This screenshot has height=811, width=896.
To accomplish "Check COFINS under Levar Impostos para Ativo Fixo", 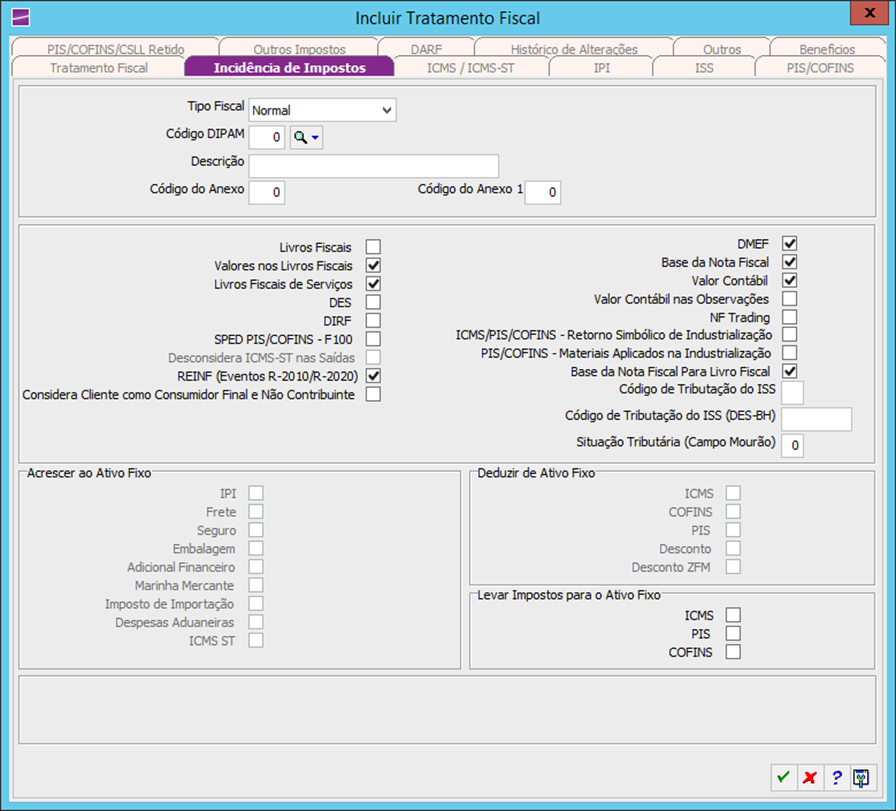I will pos(733,652).
